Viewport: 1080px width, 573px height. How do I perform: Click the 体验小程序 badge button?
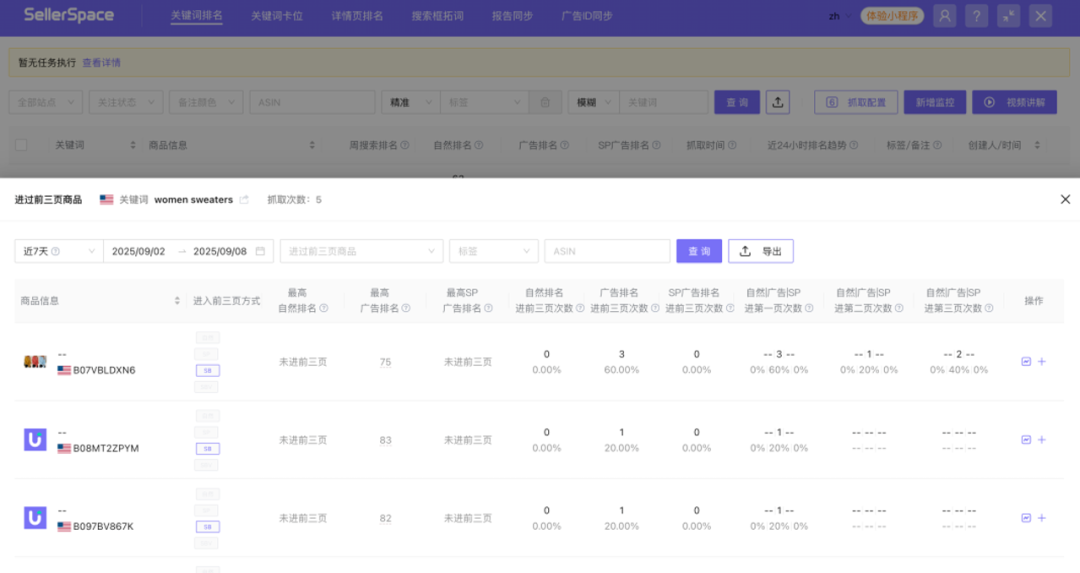coord(892,16)
